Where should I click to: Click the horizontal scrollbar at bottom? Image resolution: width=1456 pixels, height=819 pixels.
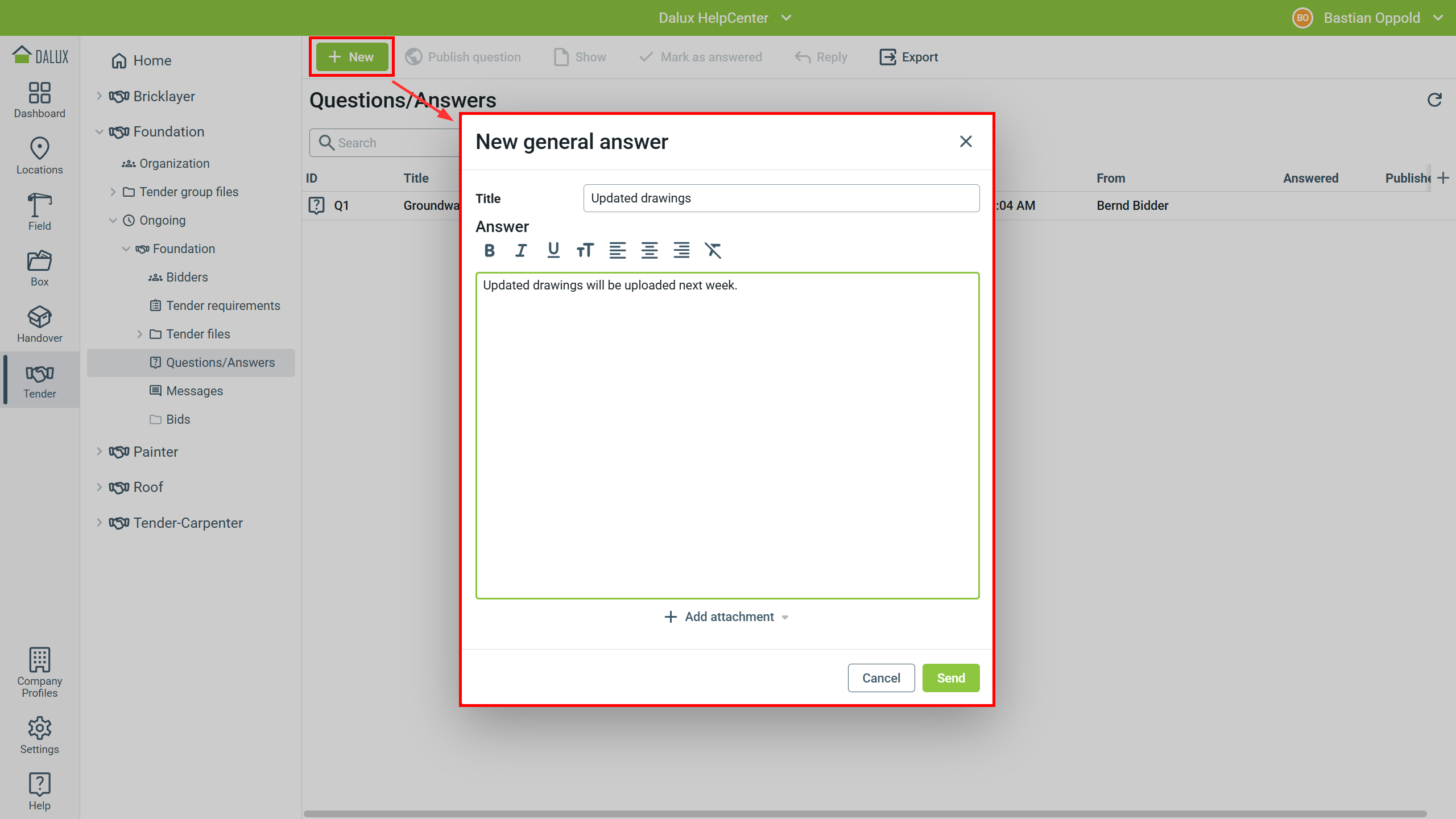tap(864, 813)
